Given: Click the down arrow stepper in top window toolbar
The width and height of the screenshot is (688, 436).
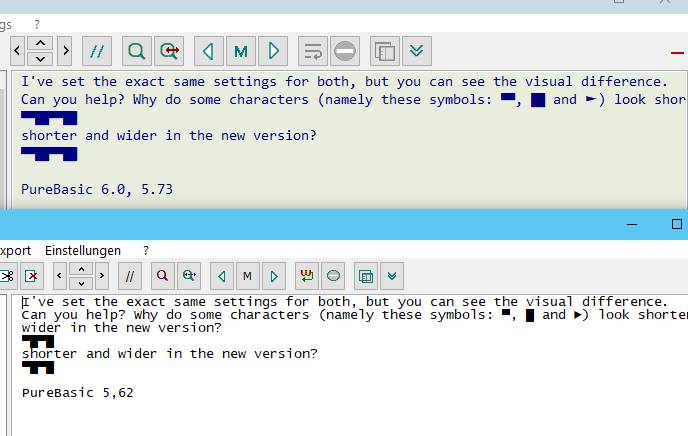Looking at the screenshot, I should tap(40, 59).
